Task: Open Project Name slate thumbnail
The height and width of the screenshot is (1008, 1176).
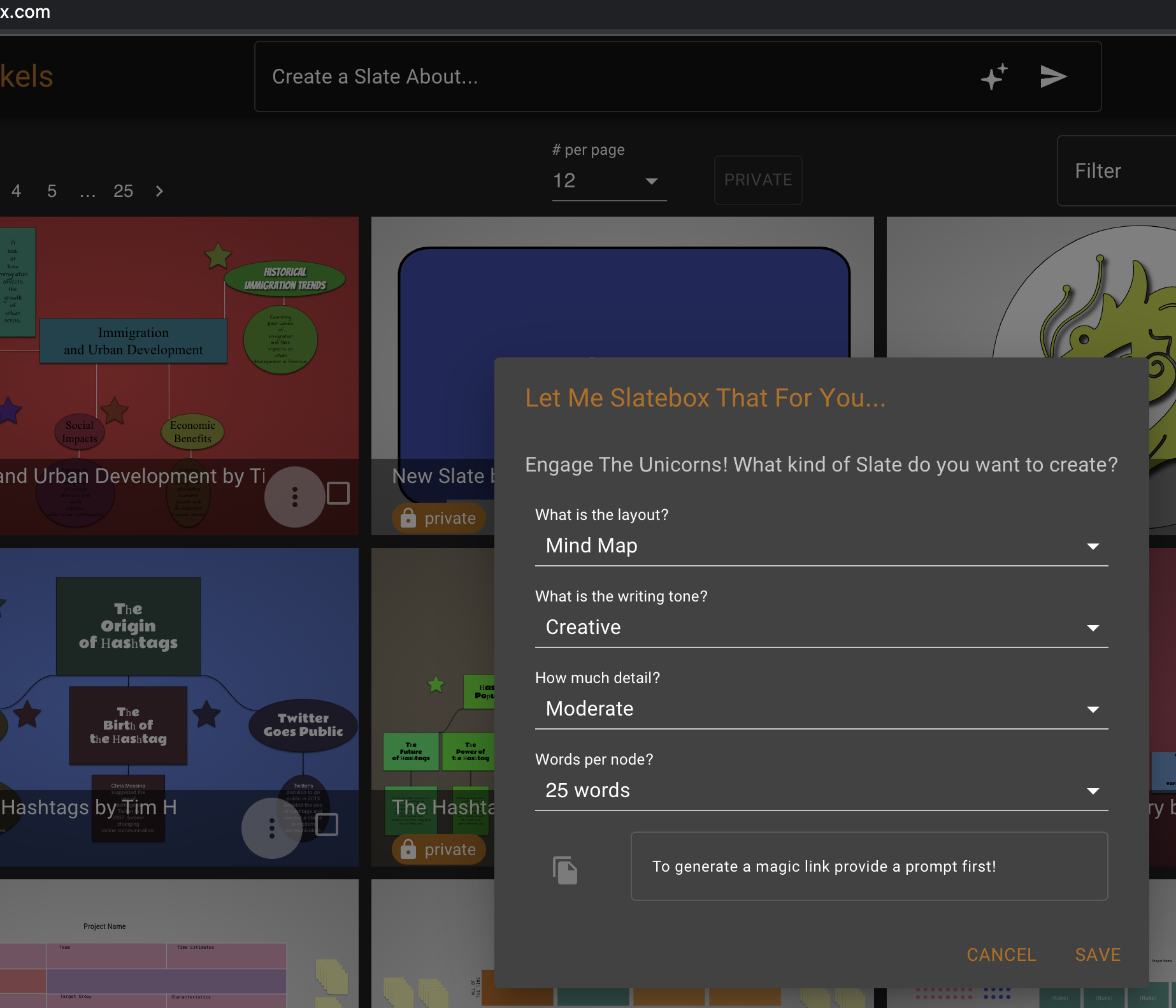Action: pos(179,944)
